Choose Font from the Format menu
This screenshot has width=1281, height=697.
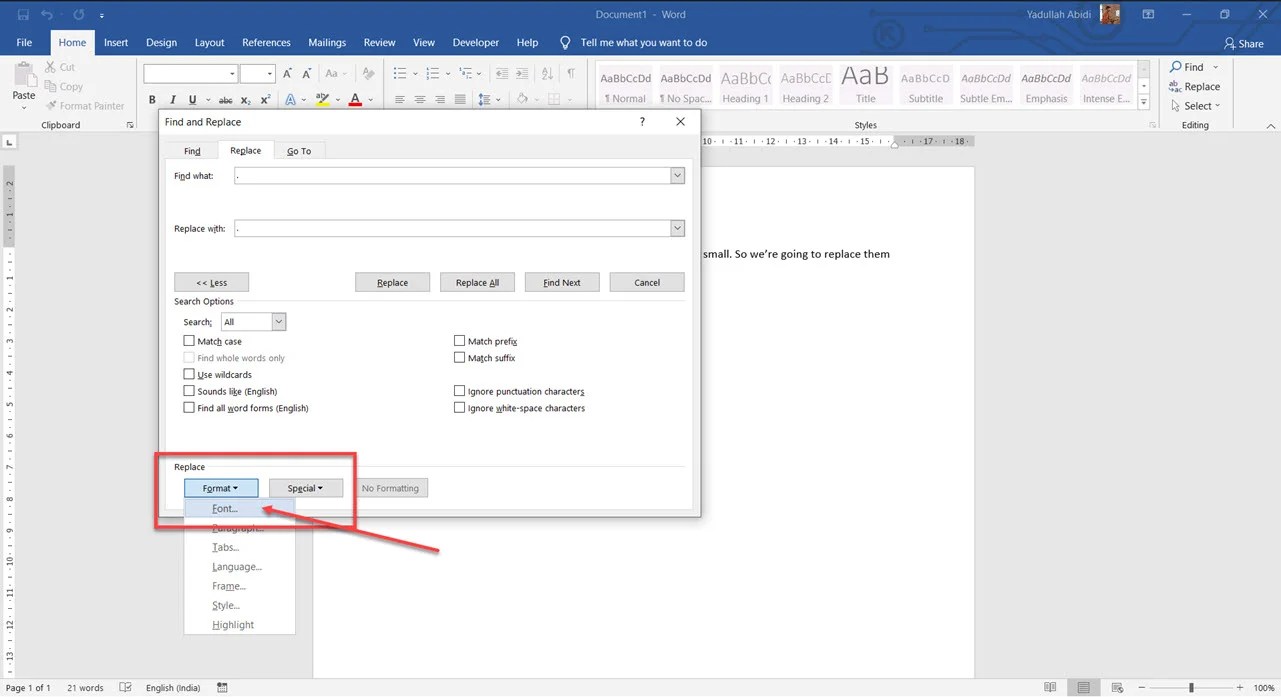(224, 508)
